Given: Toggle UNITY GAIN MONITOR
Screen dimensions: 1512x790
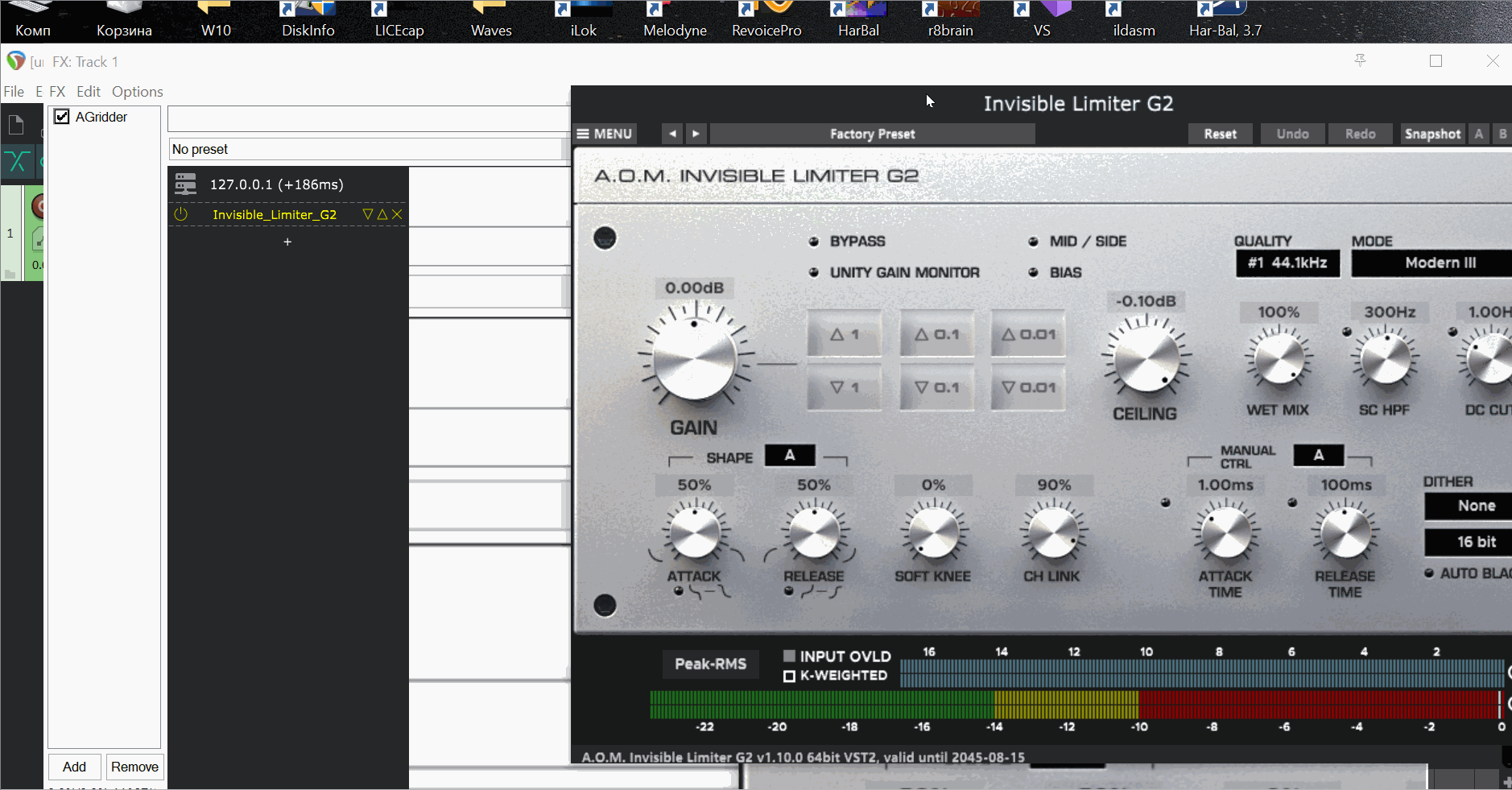Looking at the screenshot, I should coord(814,273).
